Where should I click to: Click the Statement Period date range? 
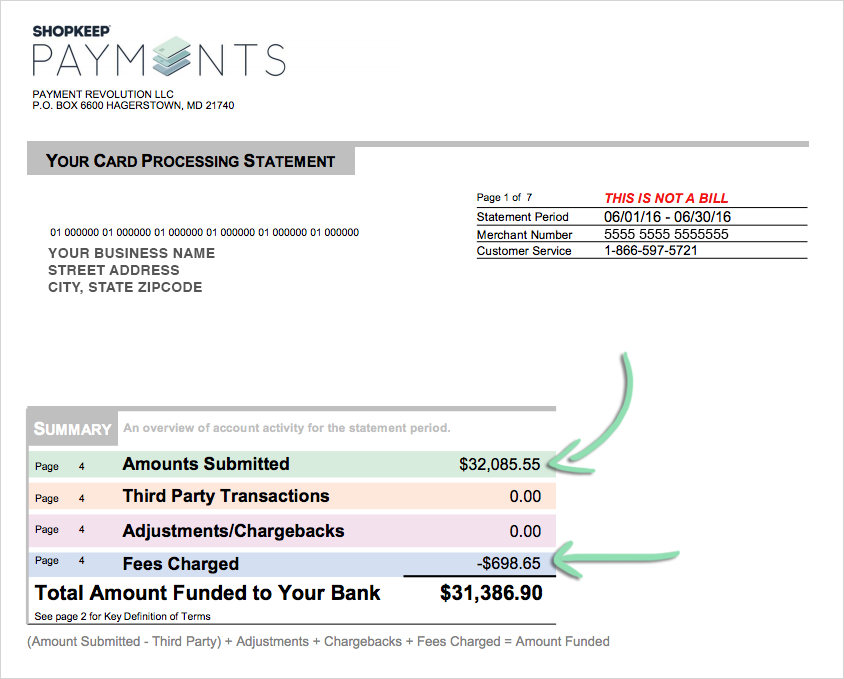point(667,217)
